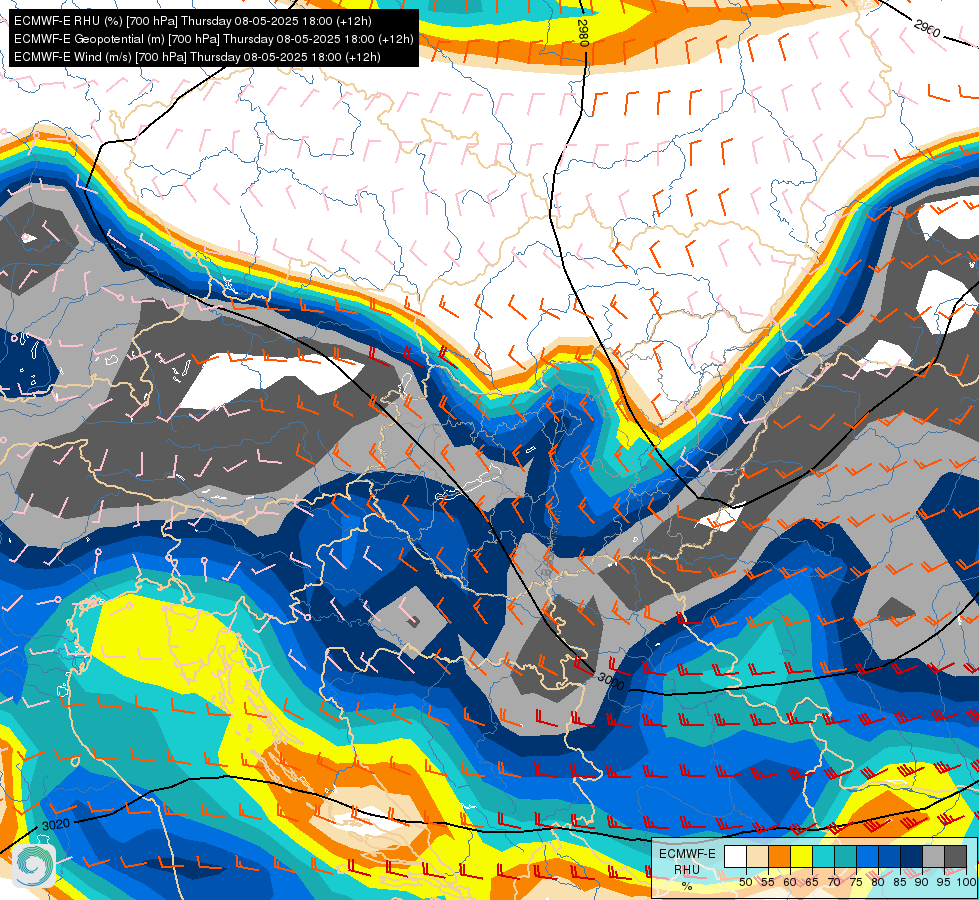Click the legend value 90
979x900 pixels.
point(922,882)
